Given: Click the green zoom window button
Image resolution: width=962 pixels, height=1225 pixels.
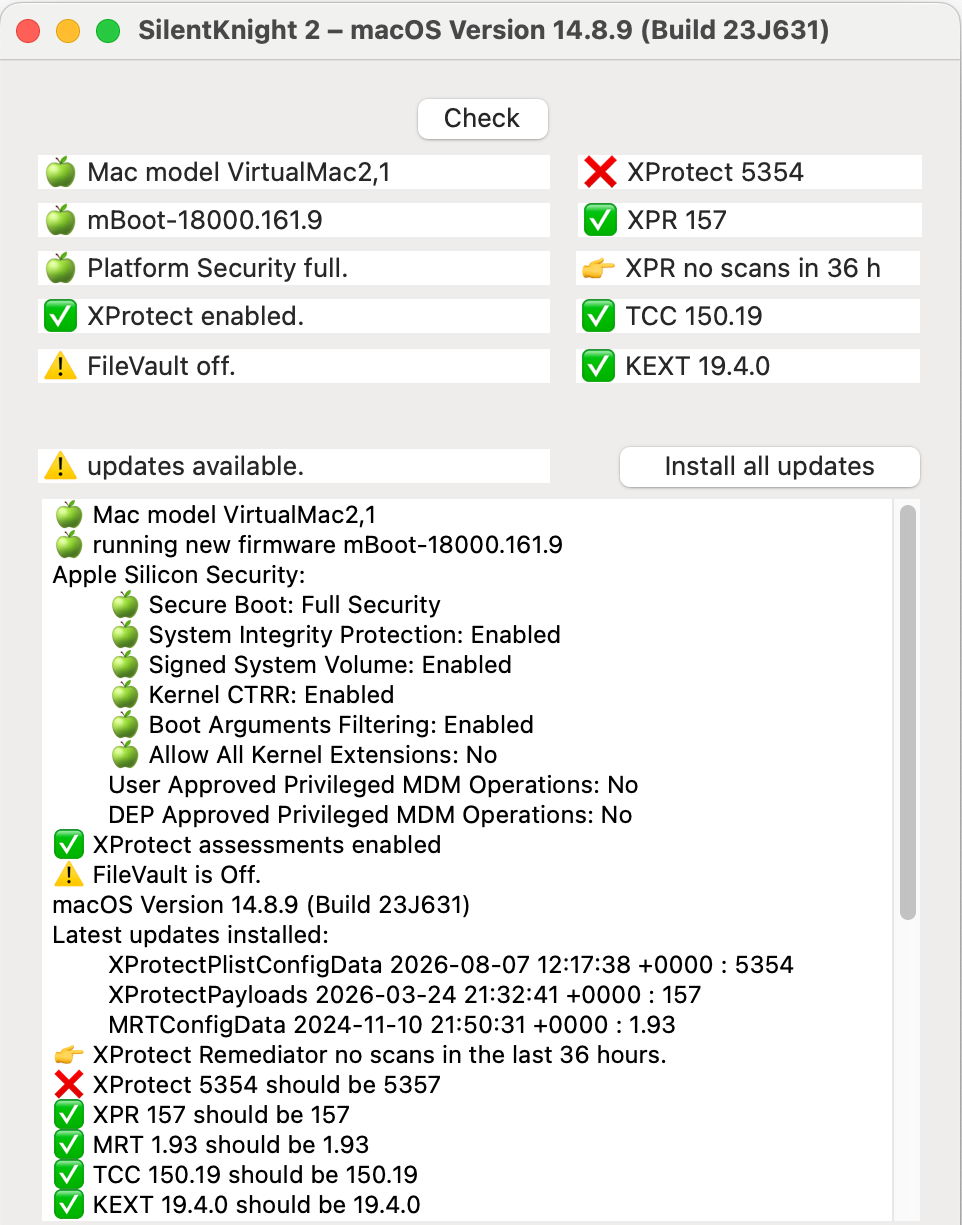Looking at the screenshot, I should 107,31.
